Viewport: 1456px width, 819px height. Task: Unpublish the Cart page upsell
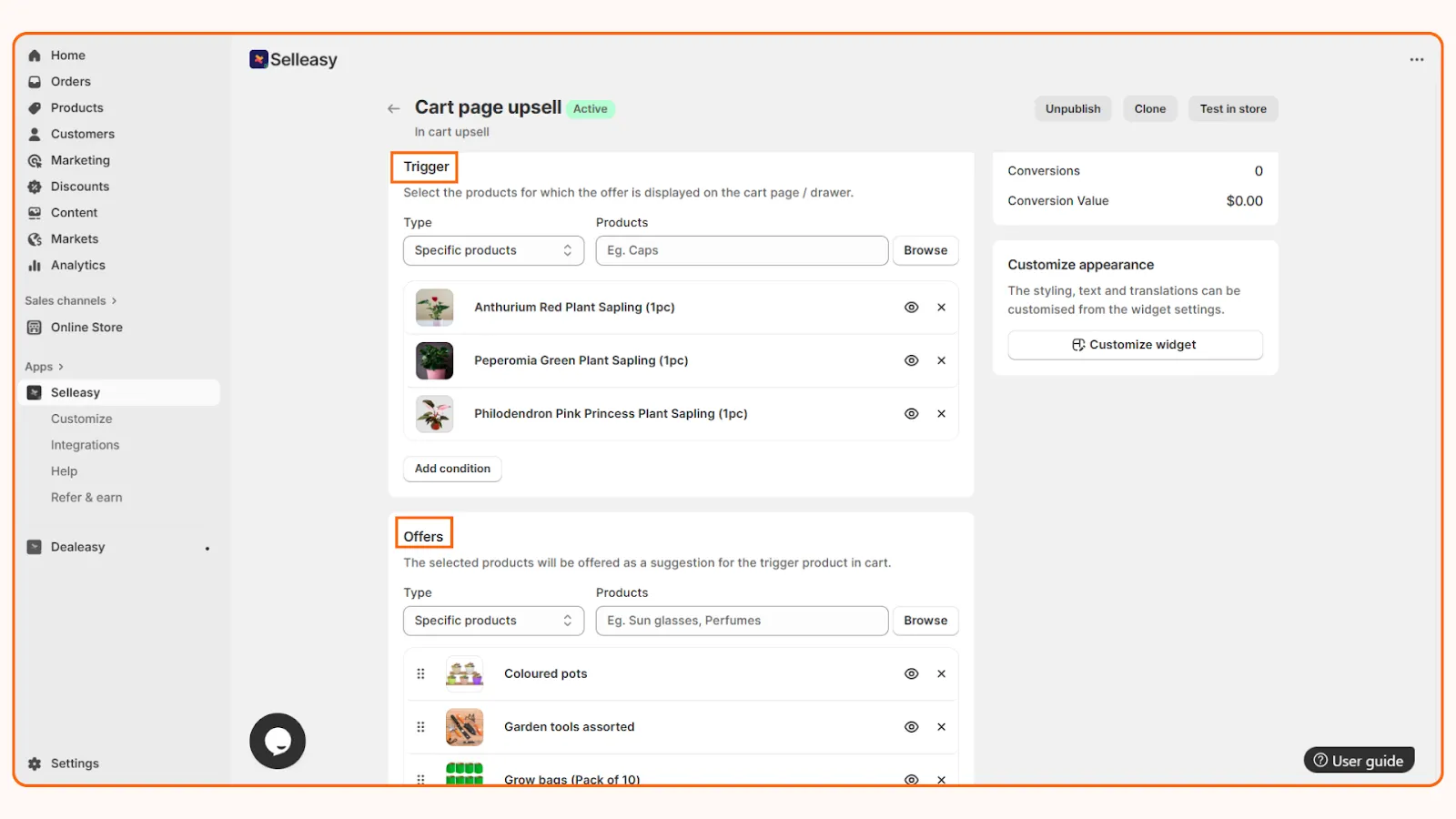(1072, 108)
